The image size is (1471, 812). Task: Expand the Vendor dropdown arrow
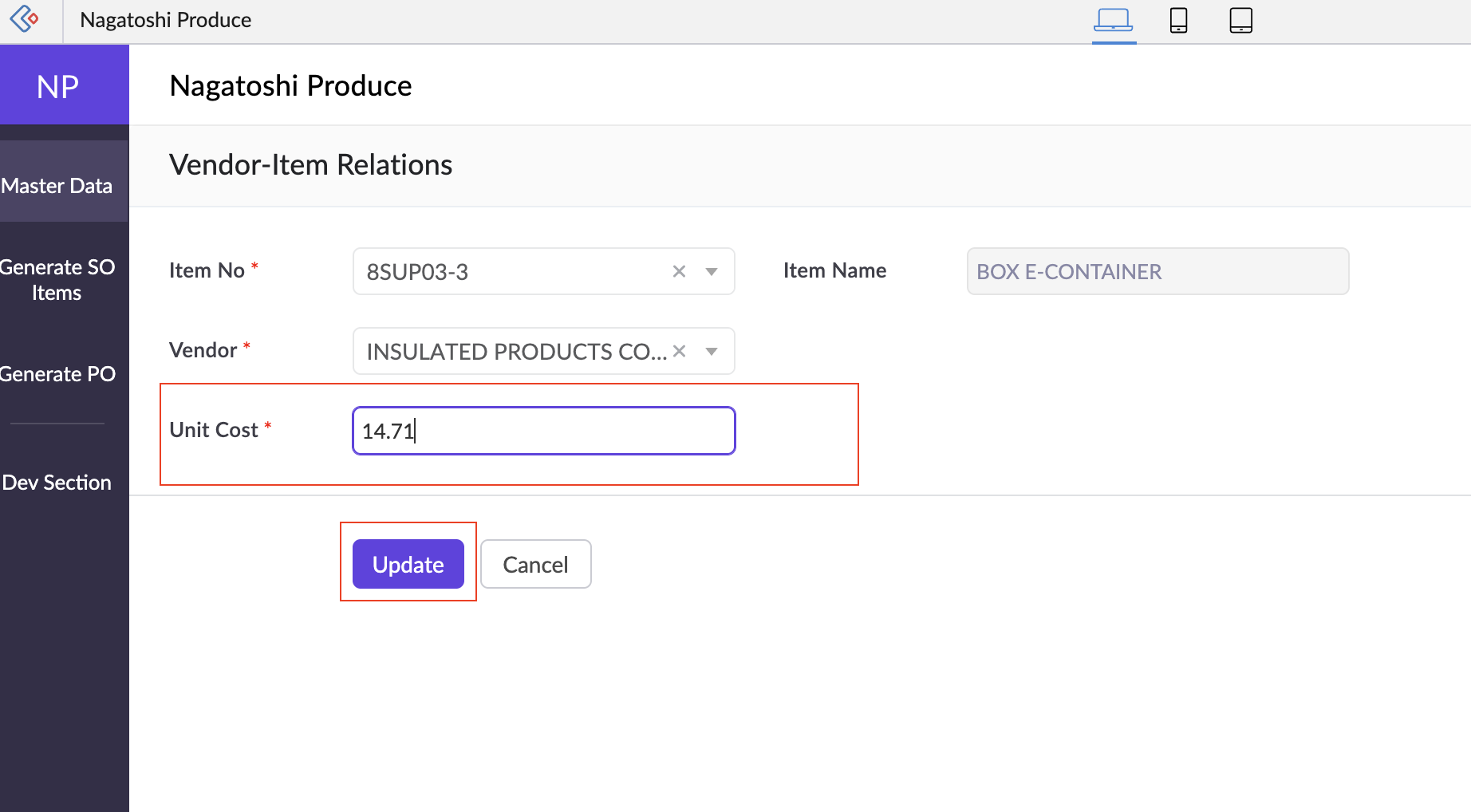coord(712,352)
